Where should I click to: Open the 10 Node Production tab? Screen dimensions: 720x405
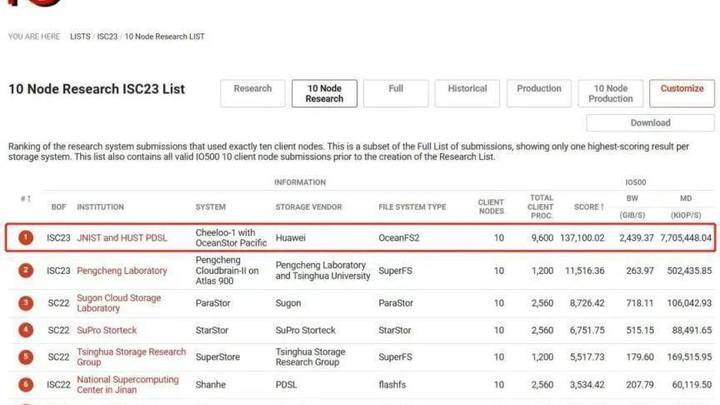pyautogui.click(x=610, y=93)
